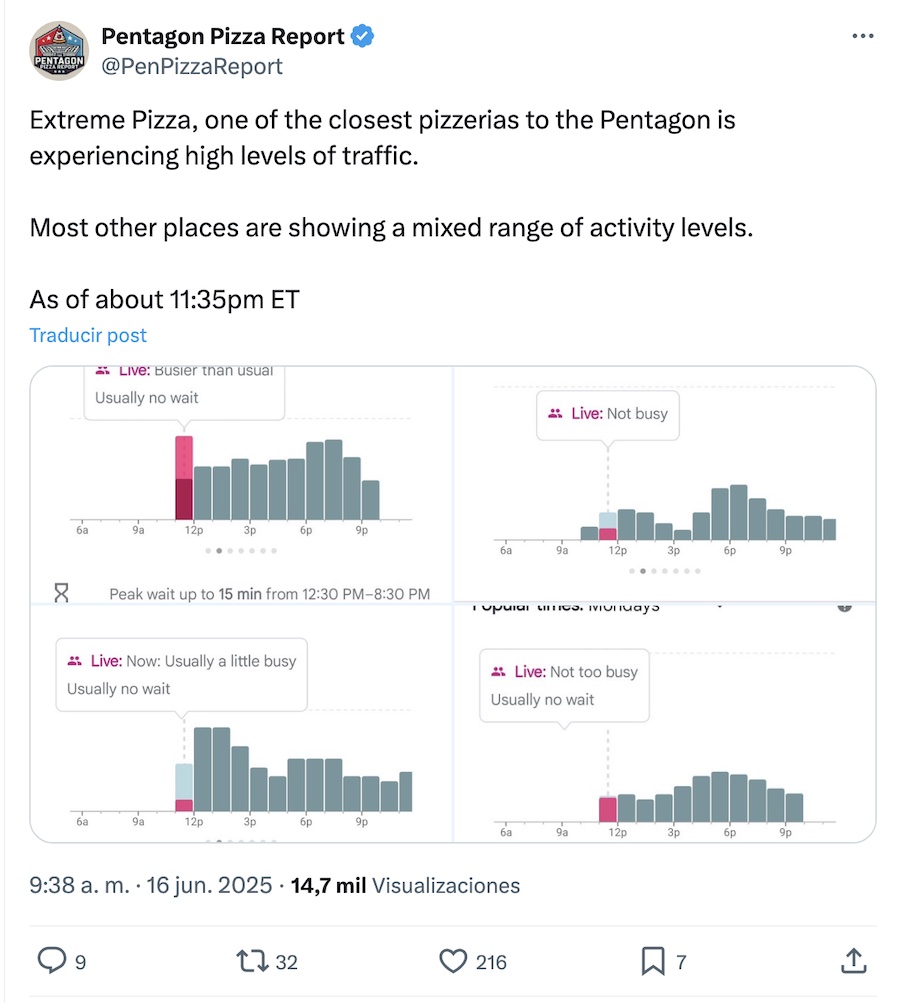Click the blue verified badge
Screen dimensions: 900x1003
362,37
